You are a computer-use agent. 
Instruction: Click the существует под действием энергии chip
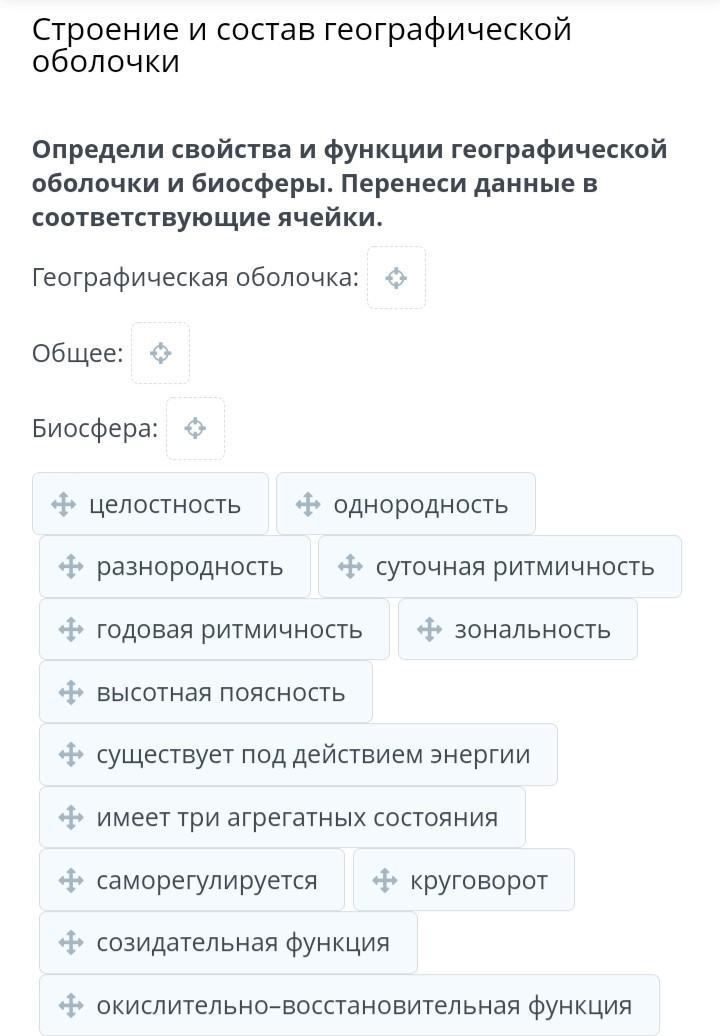pos(312,755)
